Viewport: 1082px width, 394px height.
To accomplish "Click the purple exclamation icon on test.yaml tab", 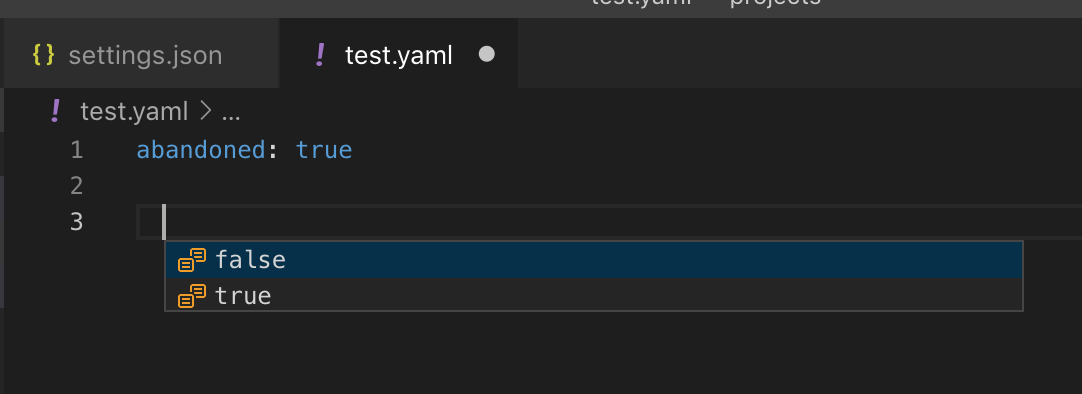I will (319, 55).
